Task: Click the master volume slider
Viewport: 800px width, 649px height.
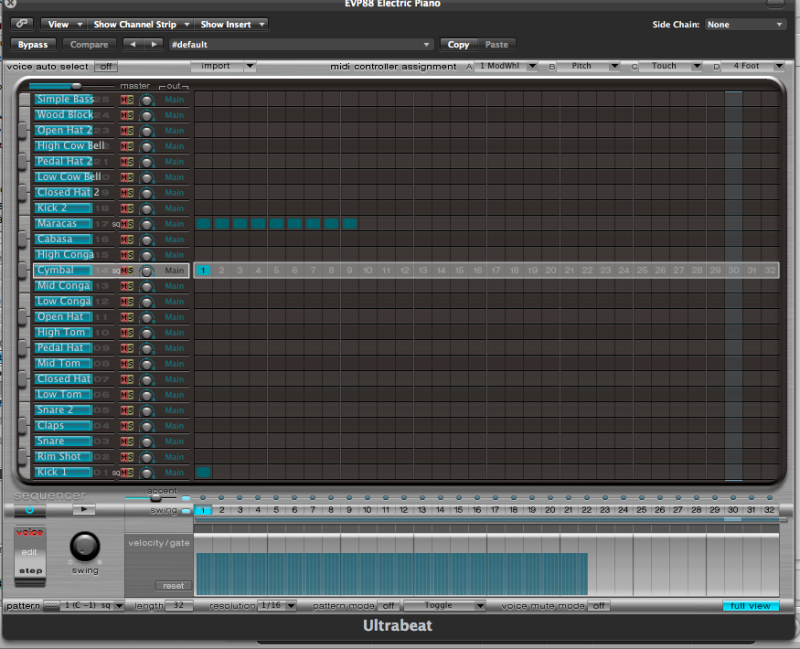Action: 76,86
